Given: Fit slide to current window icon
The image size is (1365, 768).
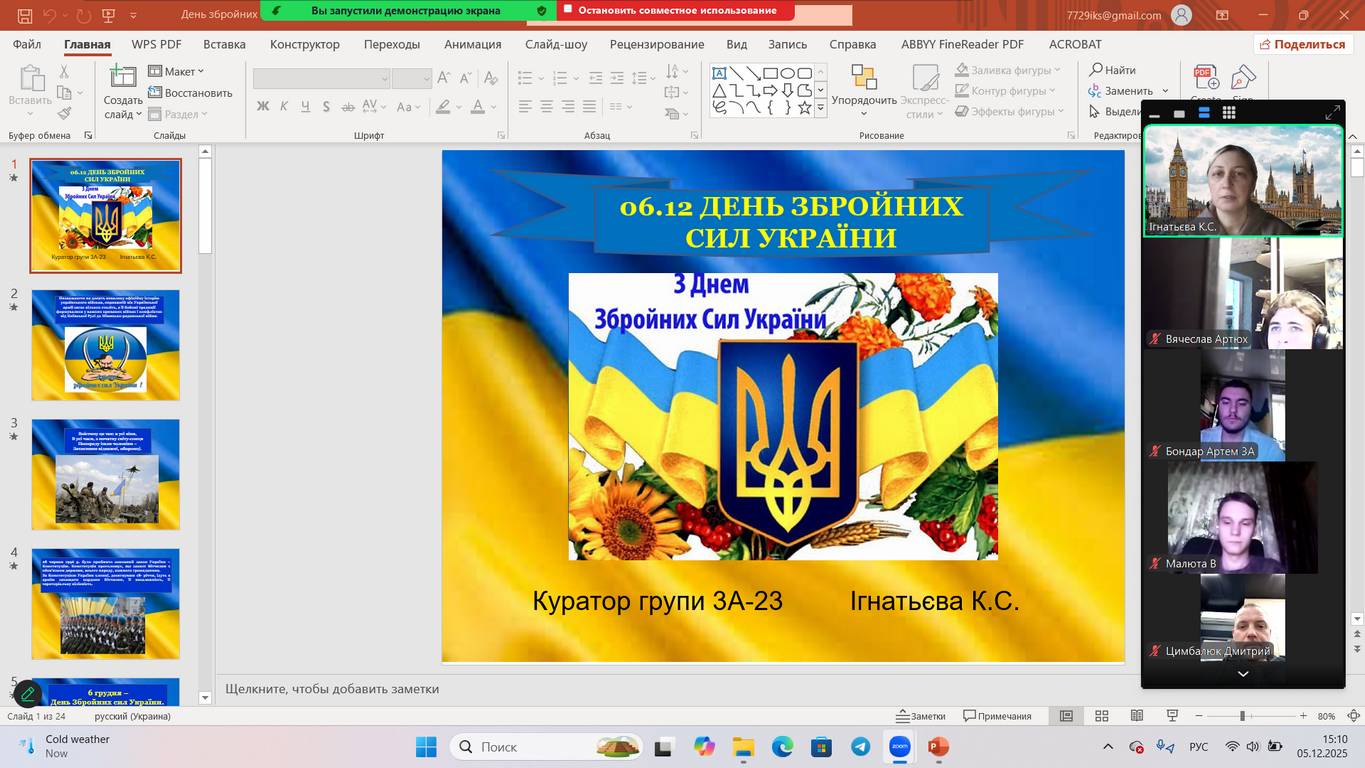Looking at the screenshot, I should 1354,716.
